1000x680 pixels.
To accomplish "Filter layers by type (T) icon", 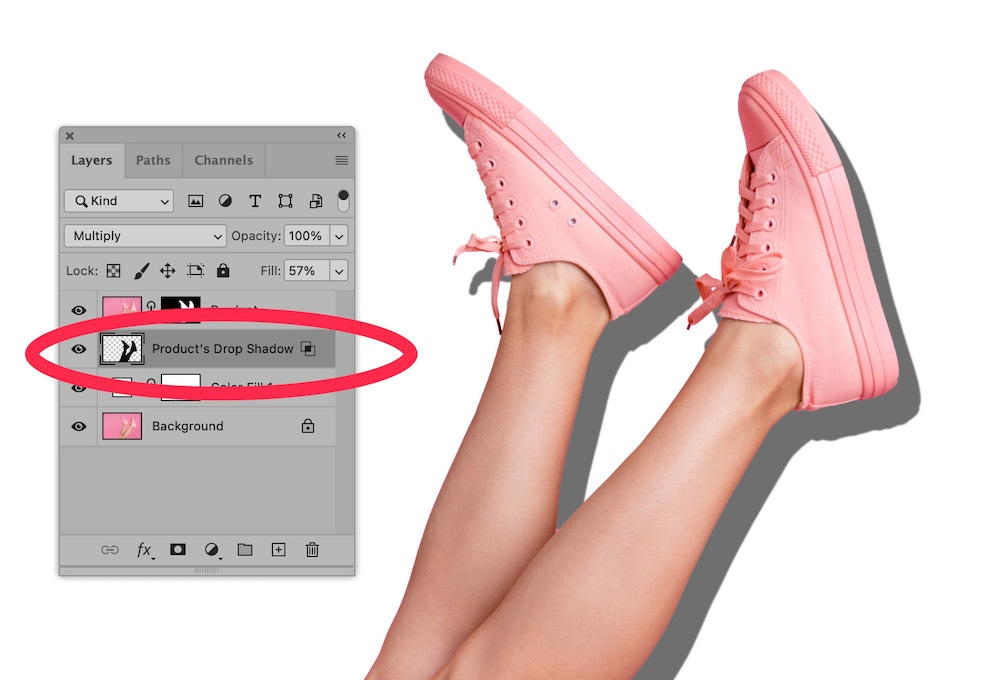I will 255,201.
